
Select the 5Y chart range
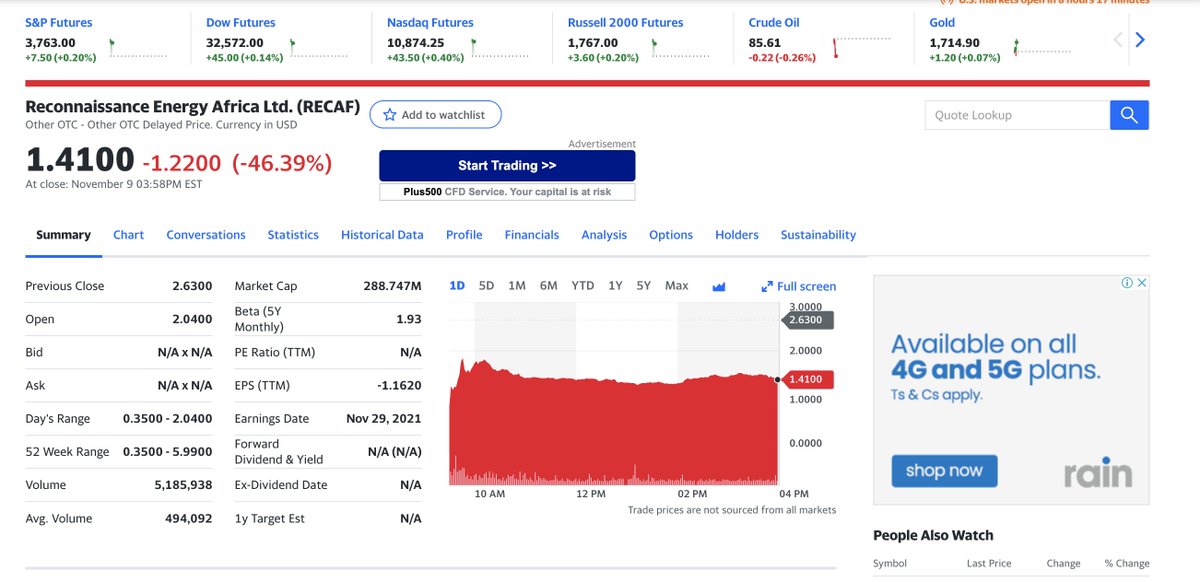tap(644, 286)
